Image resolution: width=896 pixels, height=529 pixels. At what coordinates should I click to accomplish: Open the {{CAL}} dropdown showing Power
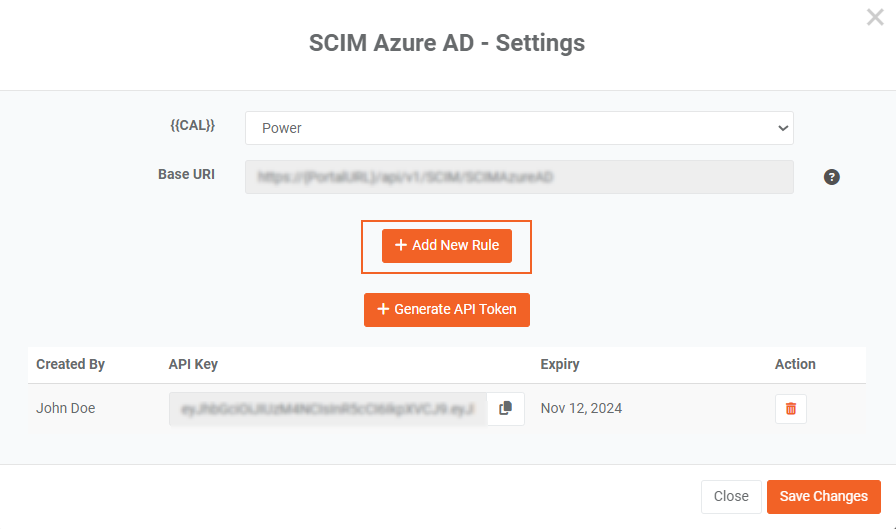click(x=518, y=128)
